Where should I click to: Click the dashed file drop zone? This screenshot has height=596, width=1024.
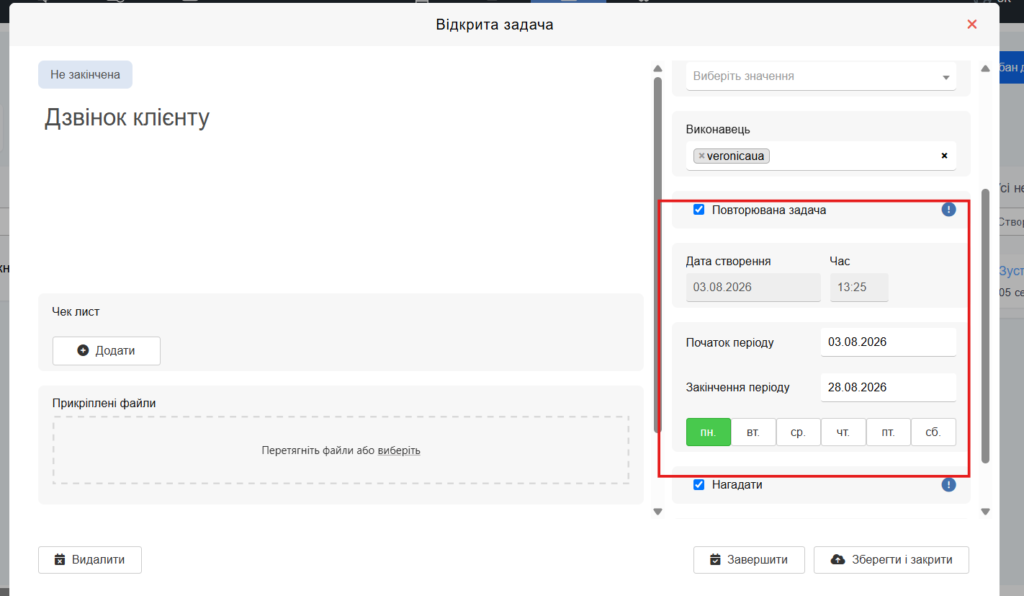[341, 450]
